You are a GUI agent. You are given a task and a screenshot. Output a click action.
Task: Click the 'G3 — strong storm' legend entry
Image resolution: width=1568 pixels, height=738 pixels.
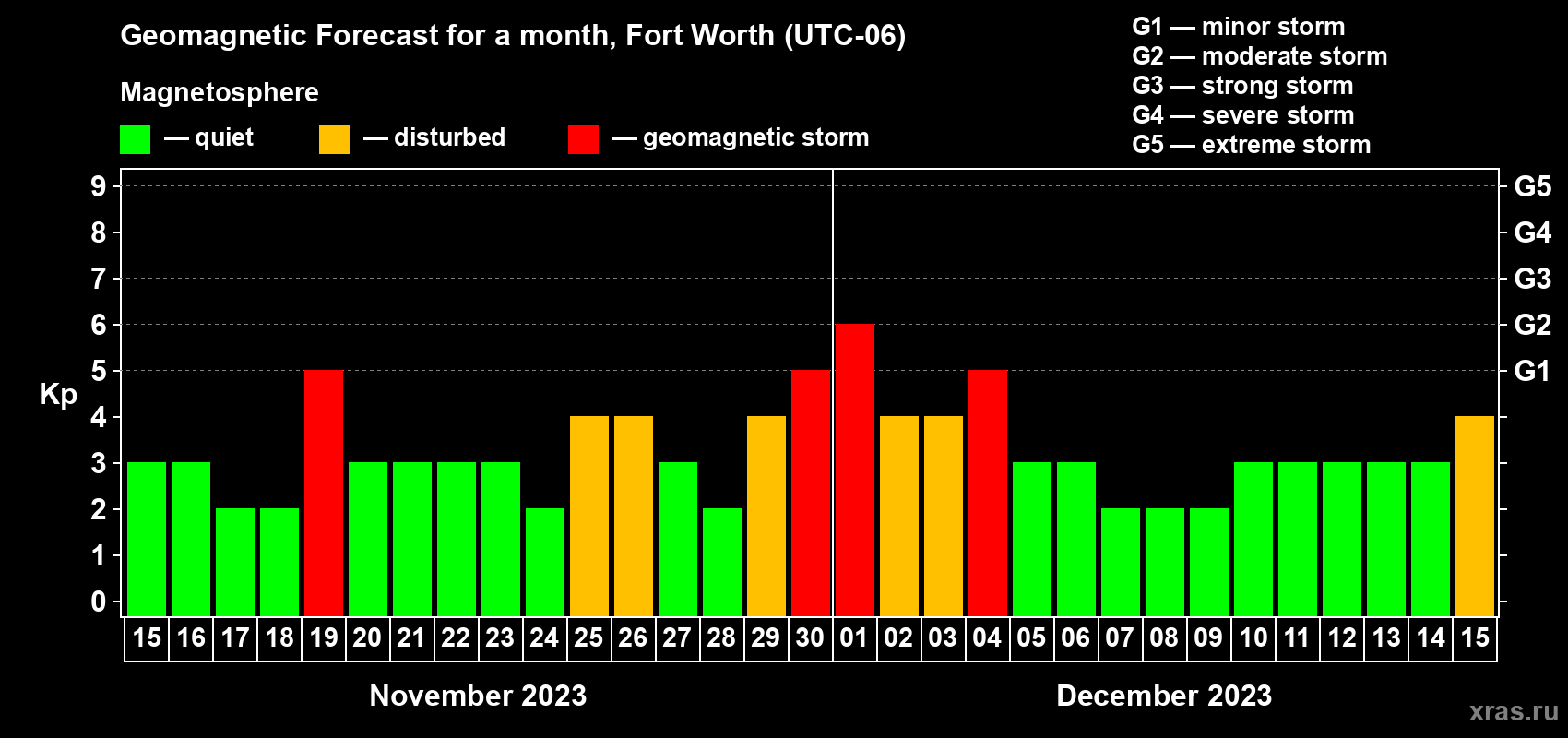[x=1242, y=86]
